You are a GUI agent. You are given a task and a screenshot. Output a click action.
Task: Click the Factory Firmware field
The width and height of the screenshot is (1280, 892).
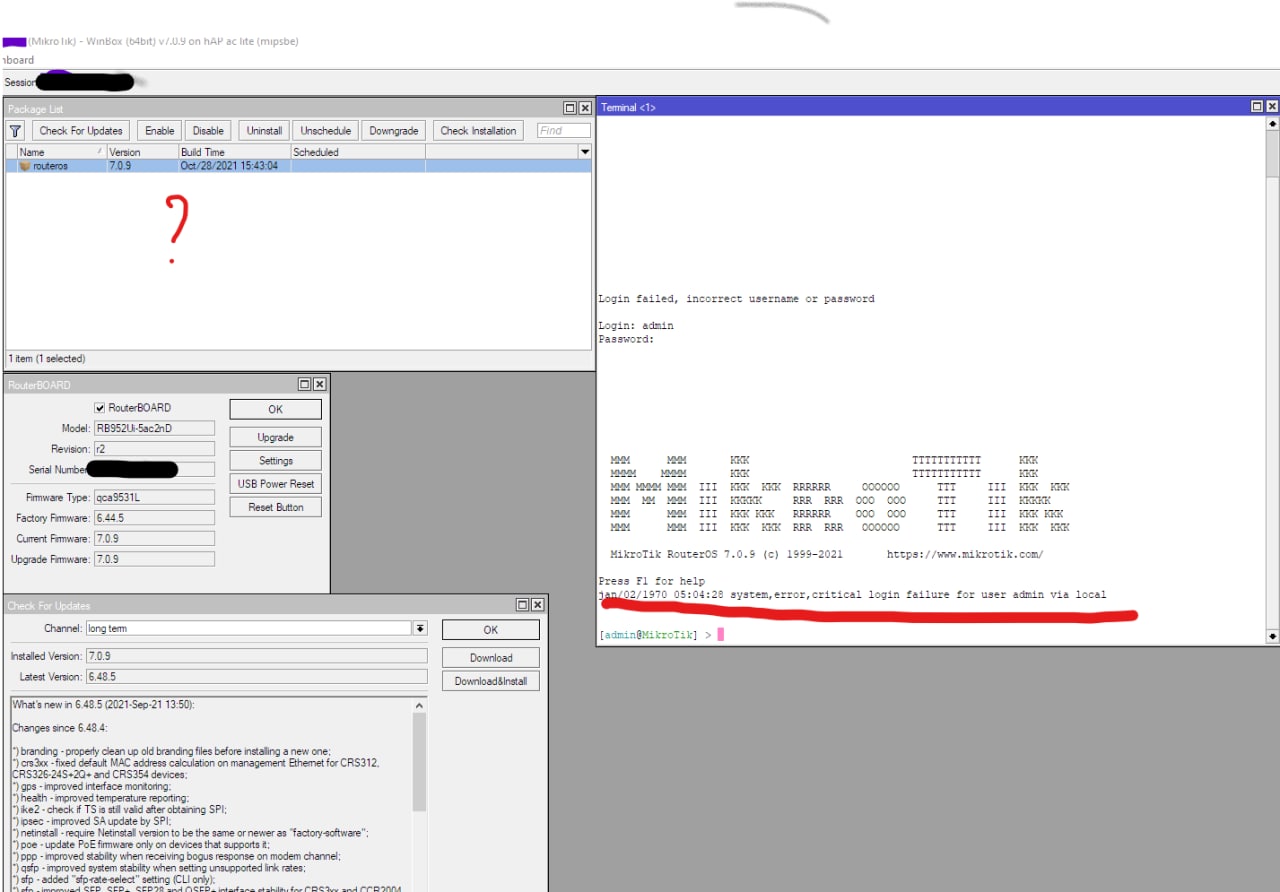[x=154, y=518]
